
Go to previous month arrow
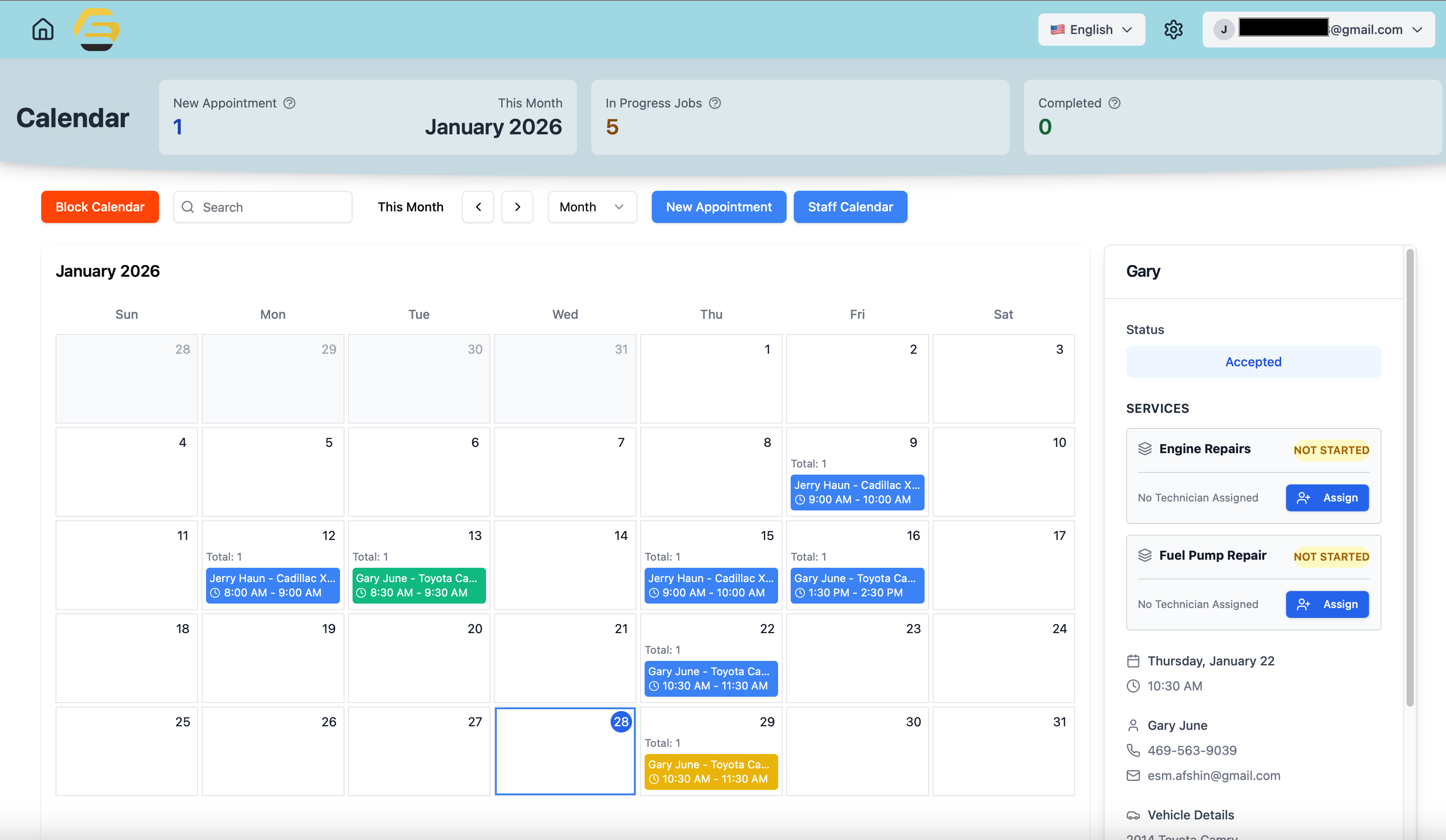[x=478, y=207]
